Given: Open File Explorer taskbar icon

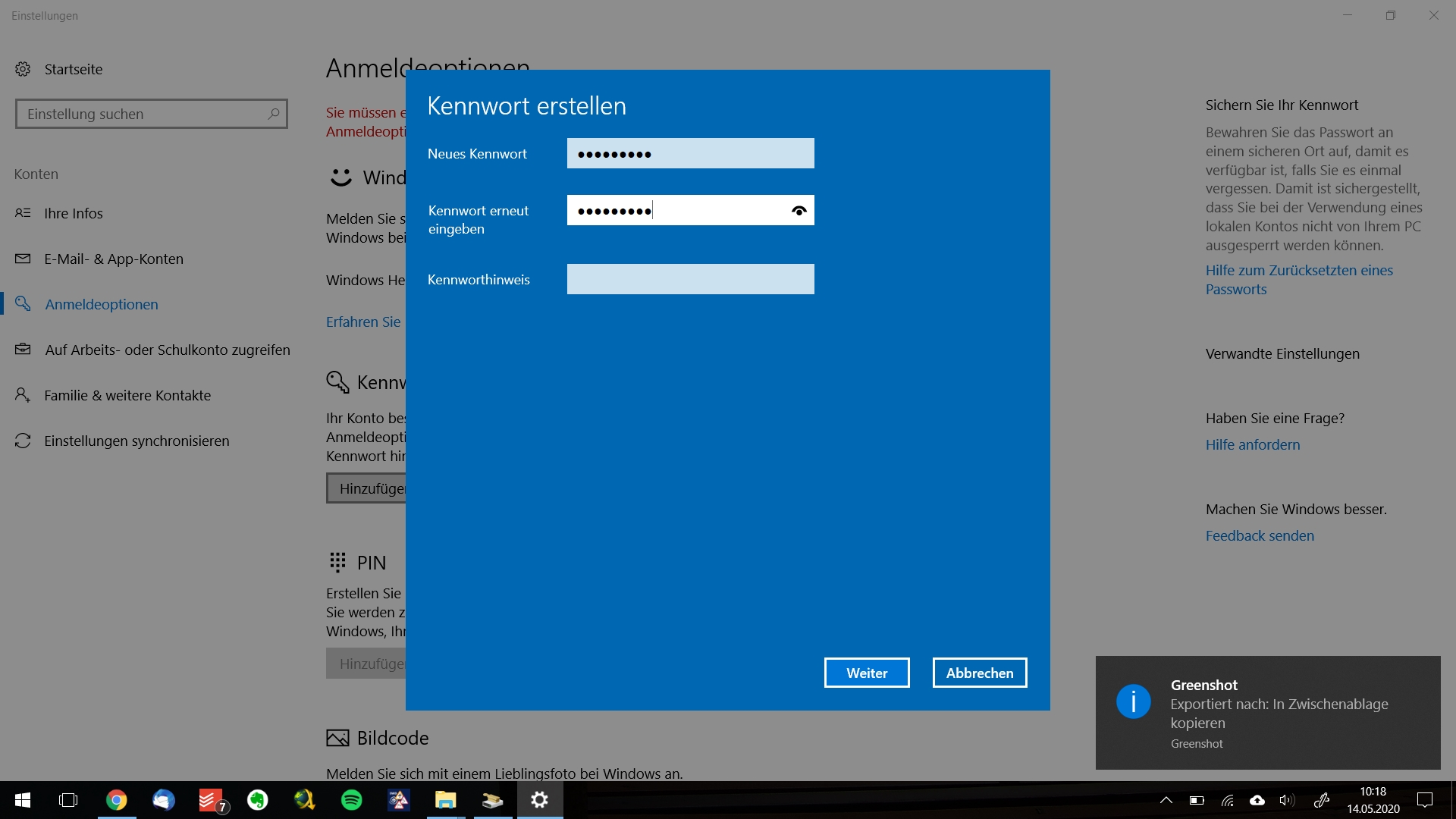Looking at the screenshot, I should click(445, 800).
